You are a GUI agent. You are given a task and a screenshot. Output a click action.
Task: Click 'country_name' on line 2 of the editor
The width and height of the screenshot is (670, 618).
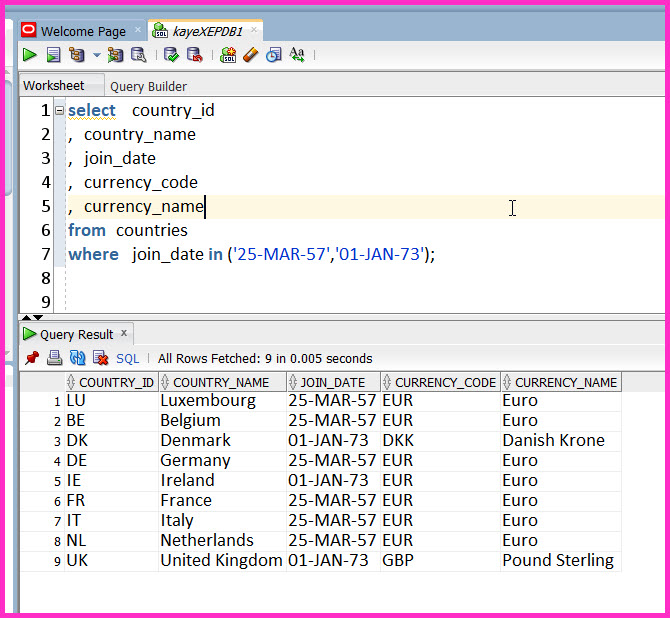pyautogui.click(x=140, y=135)
